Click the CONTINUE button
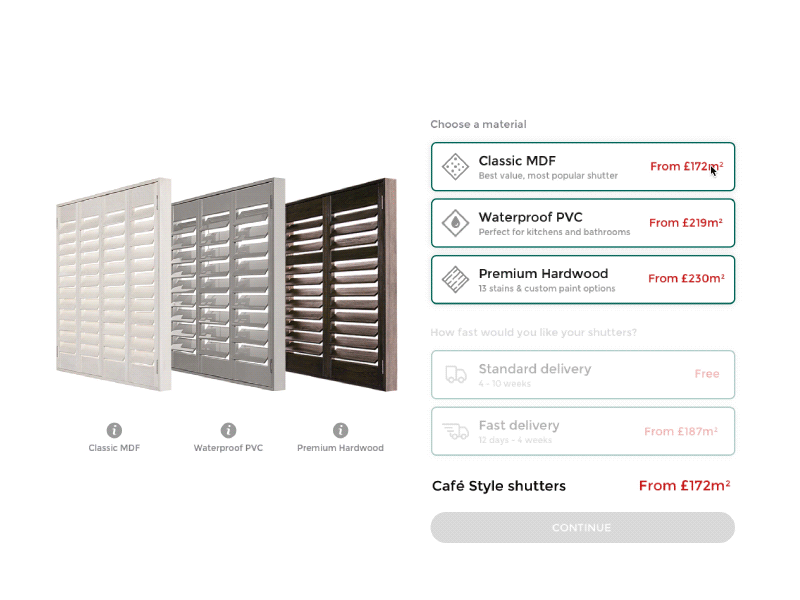Screen dimensions: 800x600 tap(582, 527)
